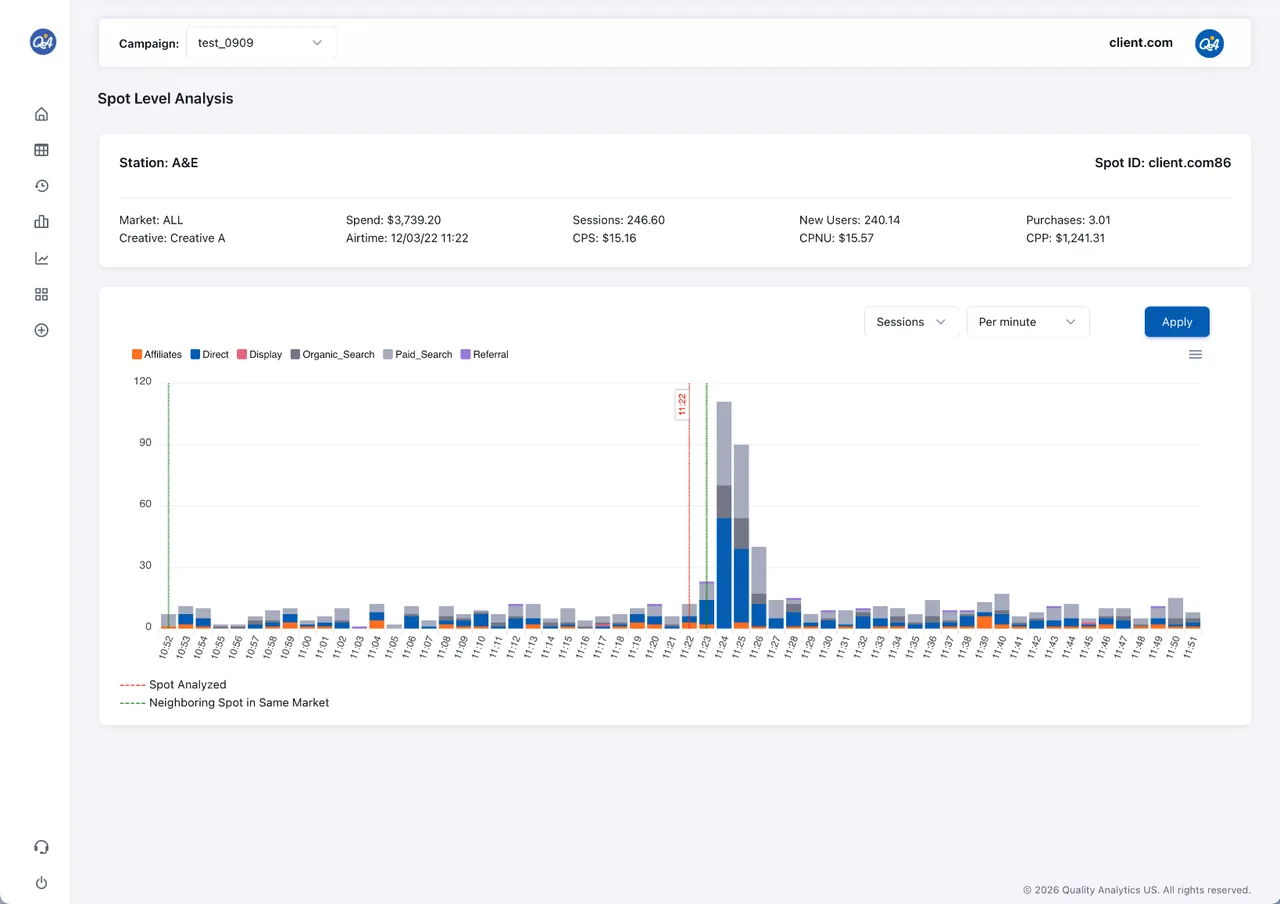Viewport: 1280px width, 904px height.
Task: Click Neighboring Spot in Same Market legend
Action: click(225, 703)
